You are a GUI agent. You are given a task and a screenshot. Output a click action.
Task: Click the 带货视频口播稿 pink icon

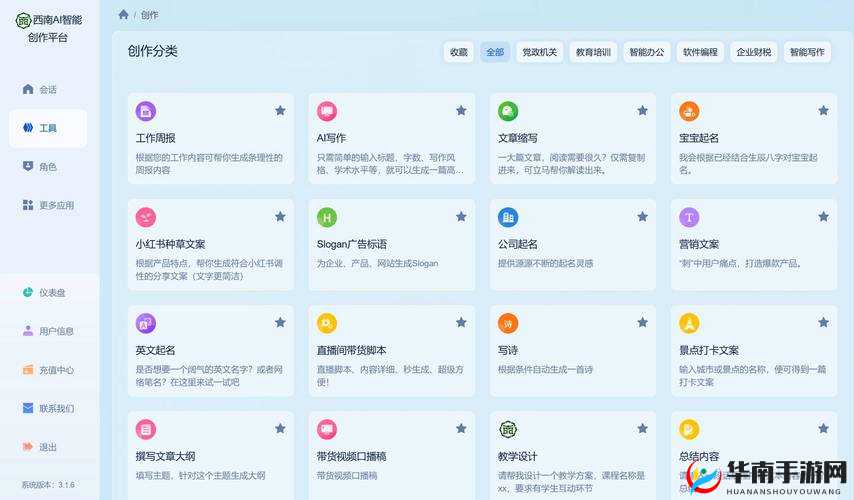(x=327, y=429)
